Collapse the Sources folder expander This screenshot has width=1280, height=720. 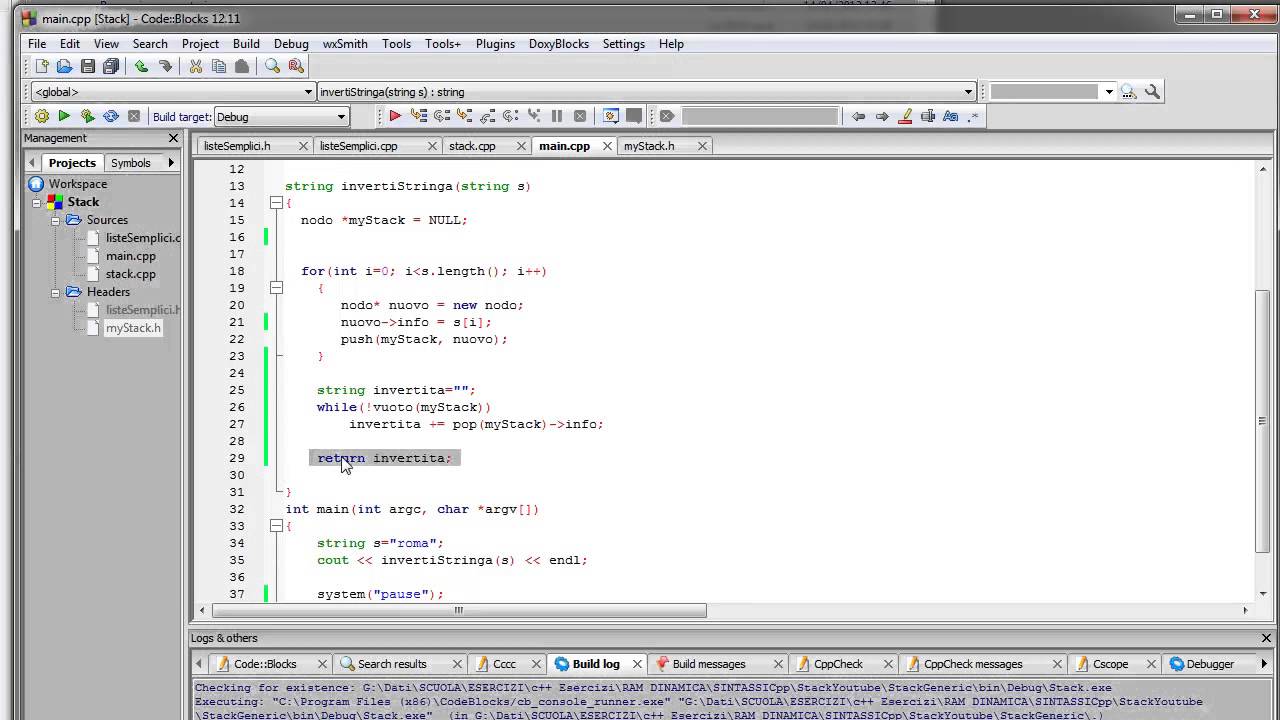(x=56, y=220)
